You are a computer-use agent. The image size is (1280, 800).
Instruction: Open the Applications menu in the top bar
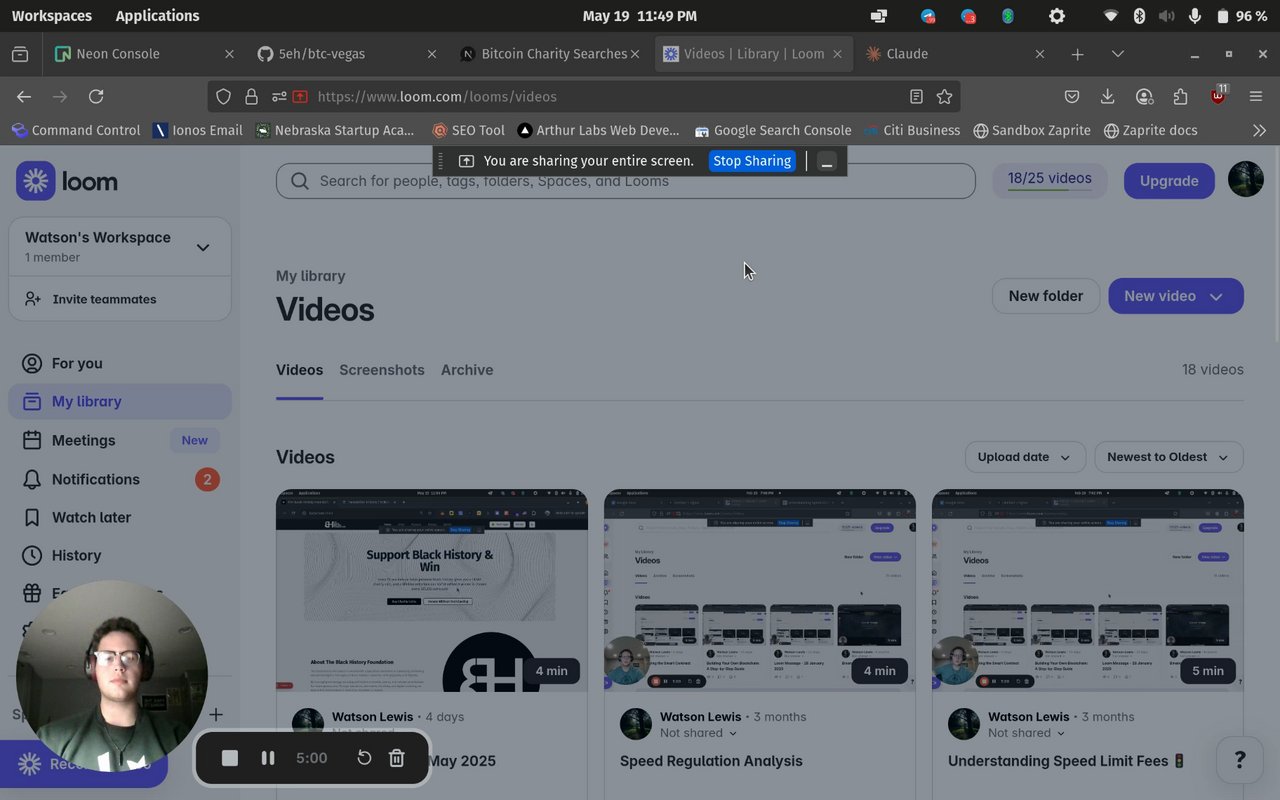pyautogui.click(x=157, y=16)
